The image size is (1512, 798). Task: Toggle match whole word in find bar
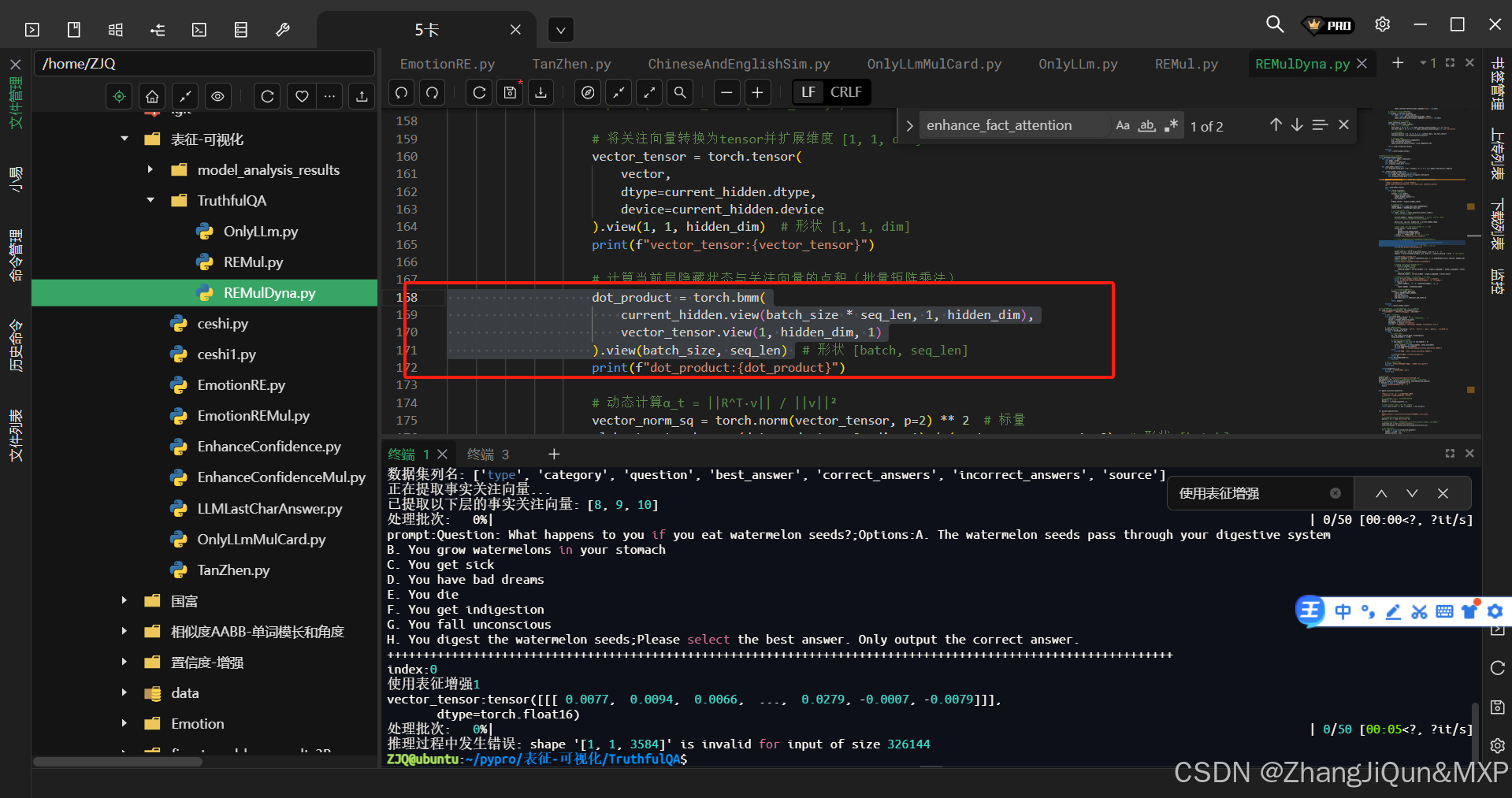pos(1147,125)
